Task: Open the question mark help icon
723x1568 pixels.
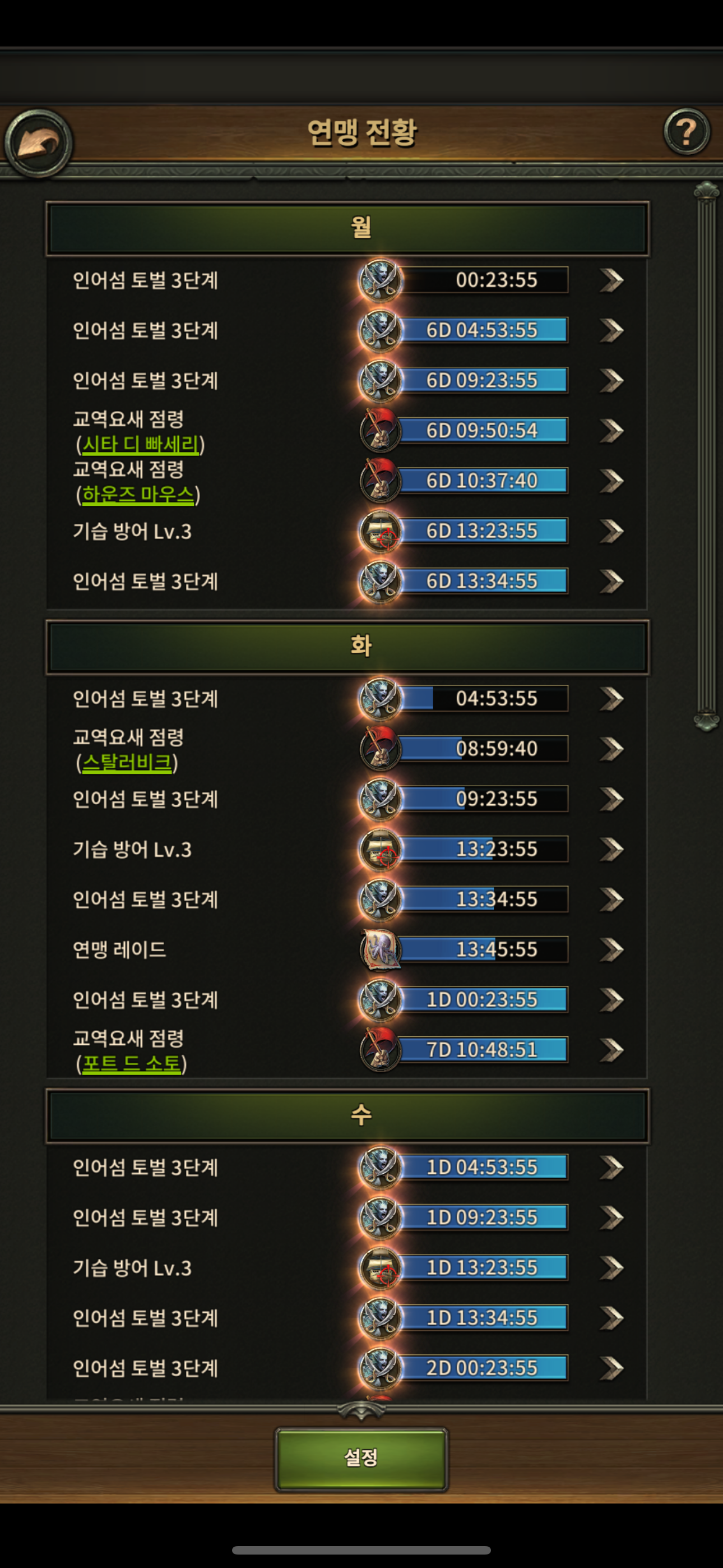Action: (687, 131)
